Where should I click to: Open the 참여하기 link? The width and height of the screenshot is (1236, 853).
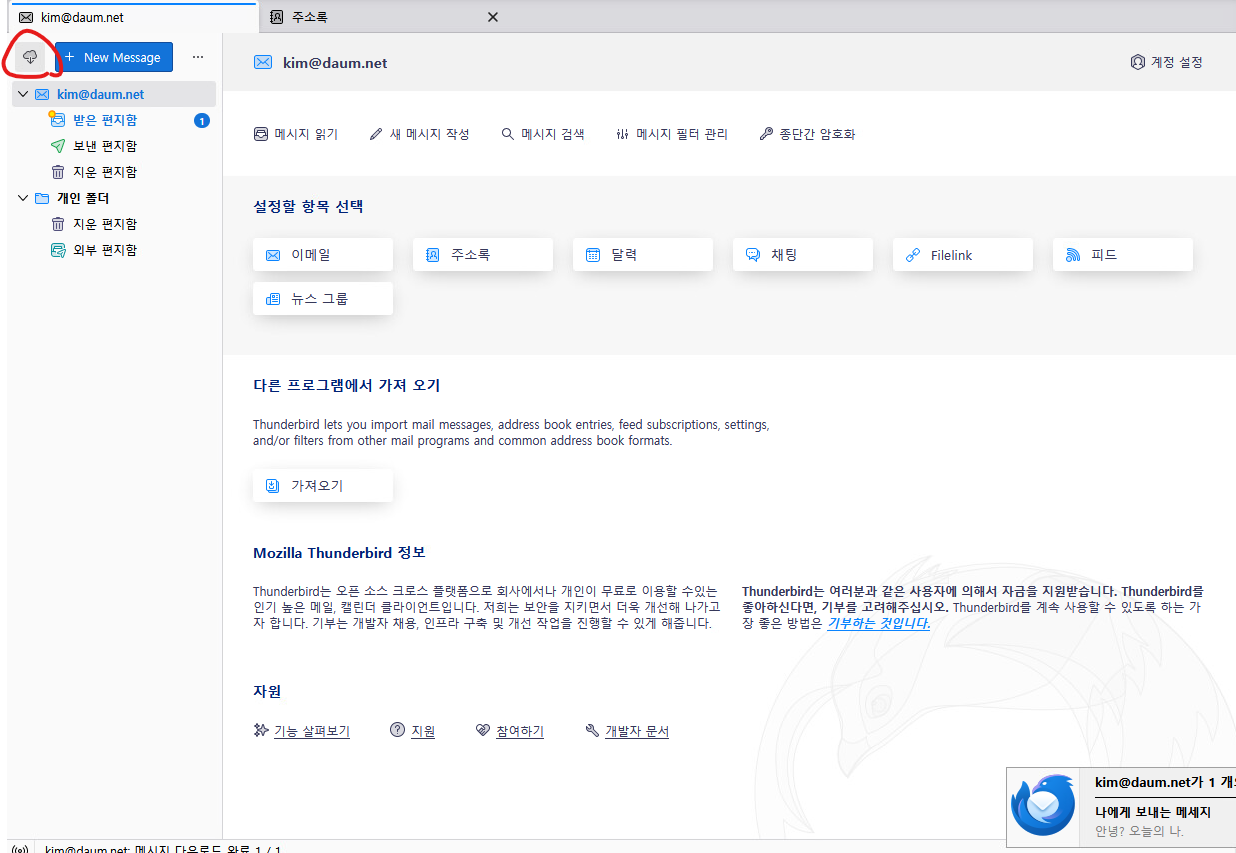tap(520, 731)
